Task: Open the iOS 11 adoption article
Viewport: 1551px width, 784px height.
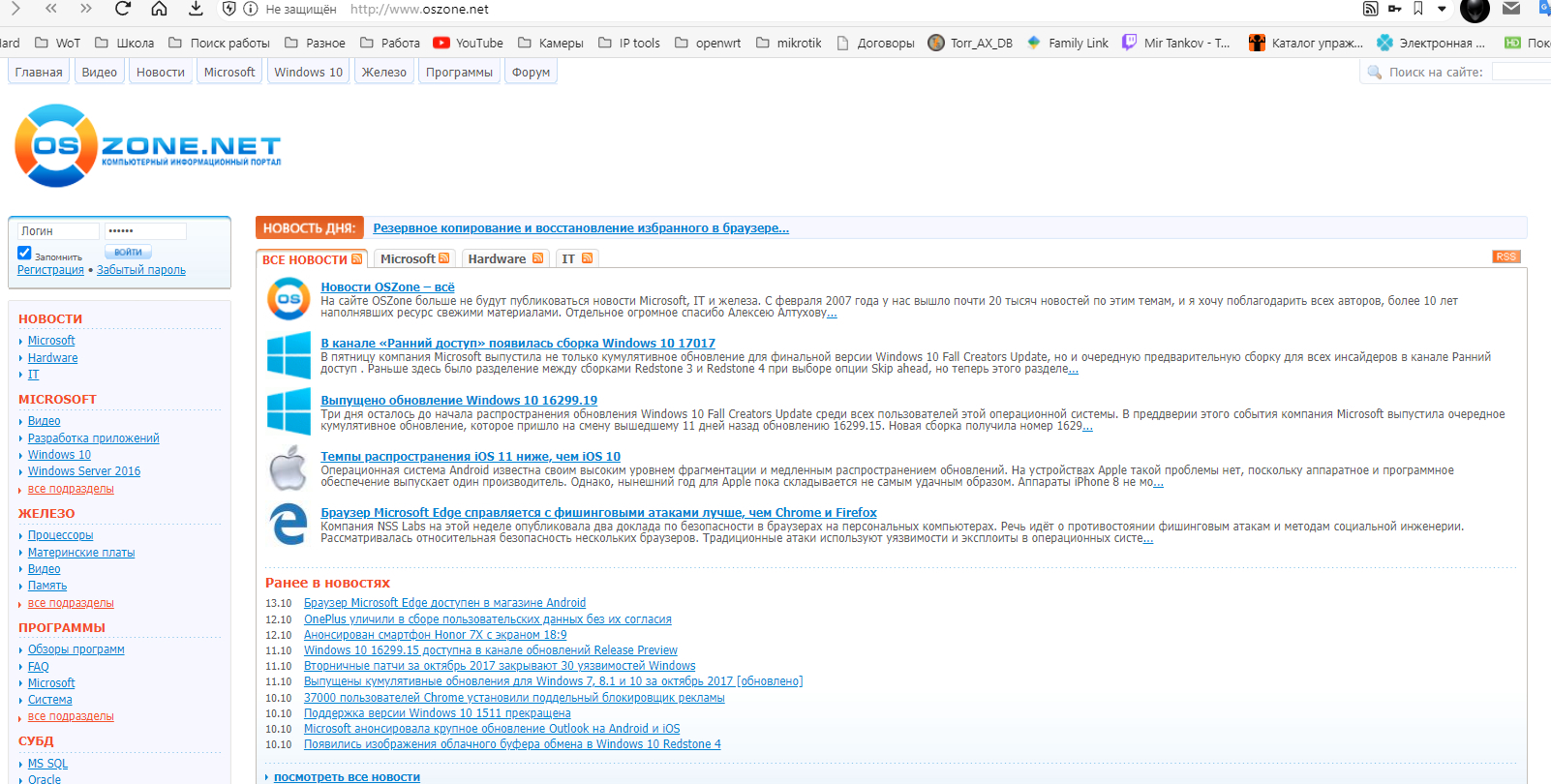Action: [x=471, y=457]
